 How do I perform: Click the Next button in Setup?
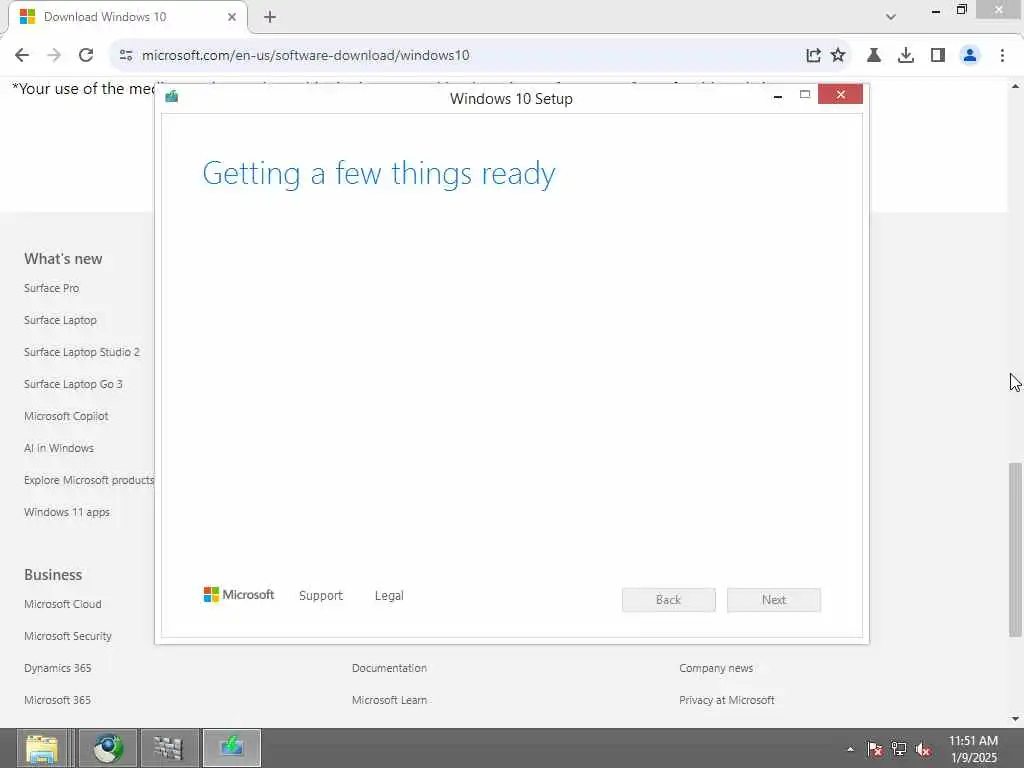click(x=774, y=600)
